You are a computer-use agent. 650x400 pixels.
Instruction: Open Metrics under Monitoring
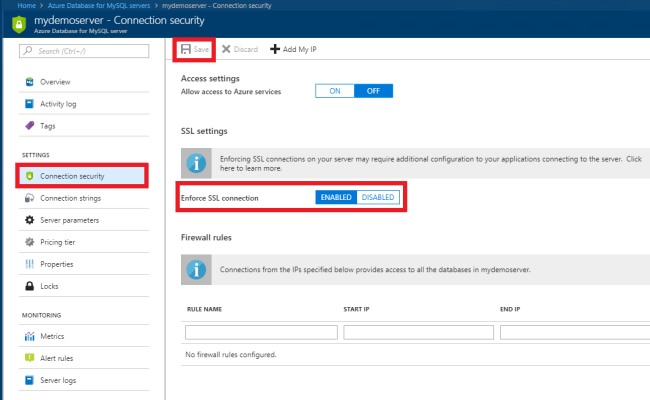(x=84, y=336)
